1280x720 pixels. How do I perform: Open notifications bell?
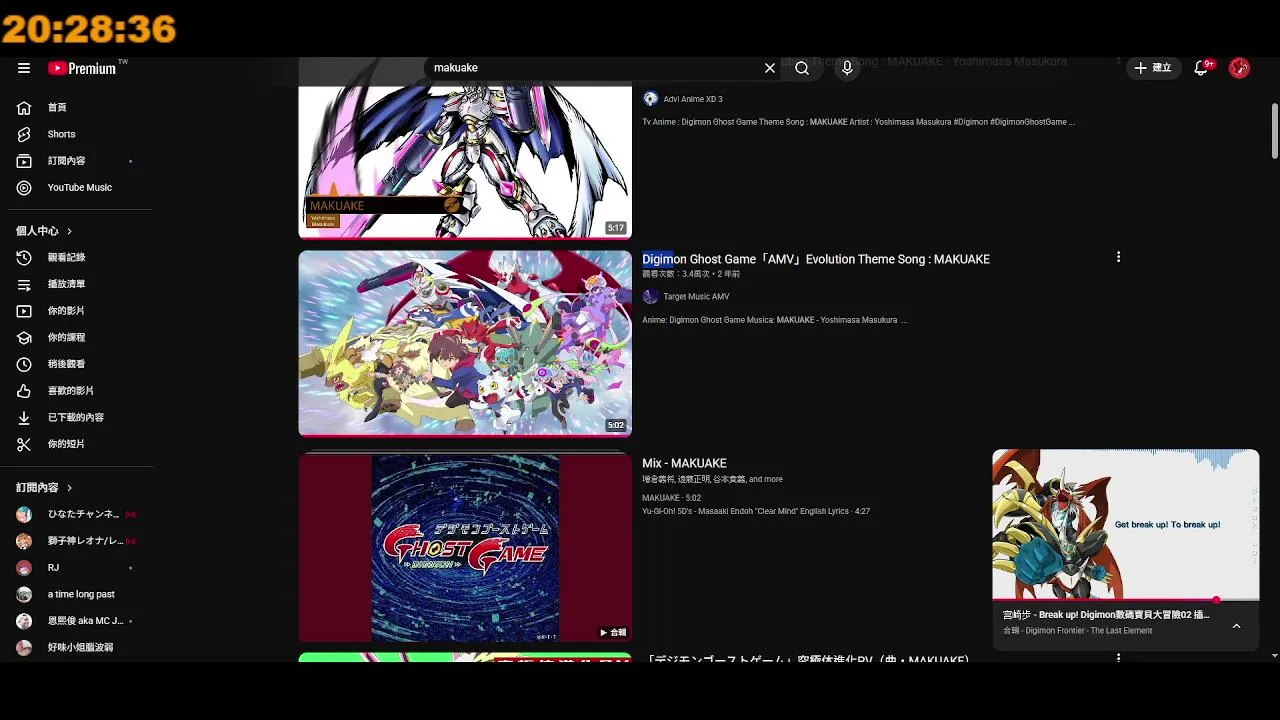pyautogui.click(x=1203, y=68)
